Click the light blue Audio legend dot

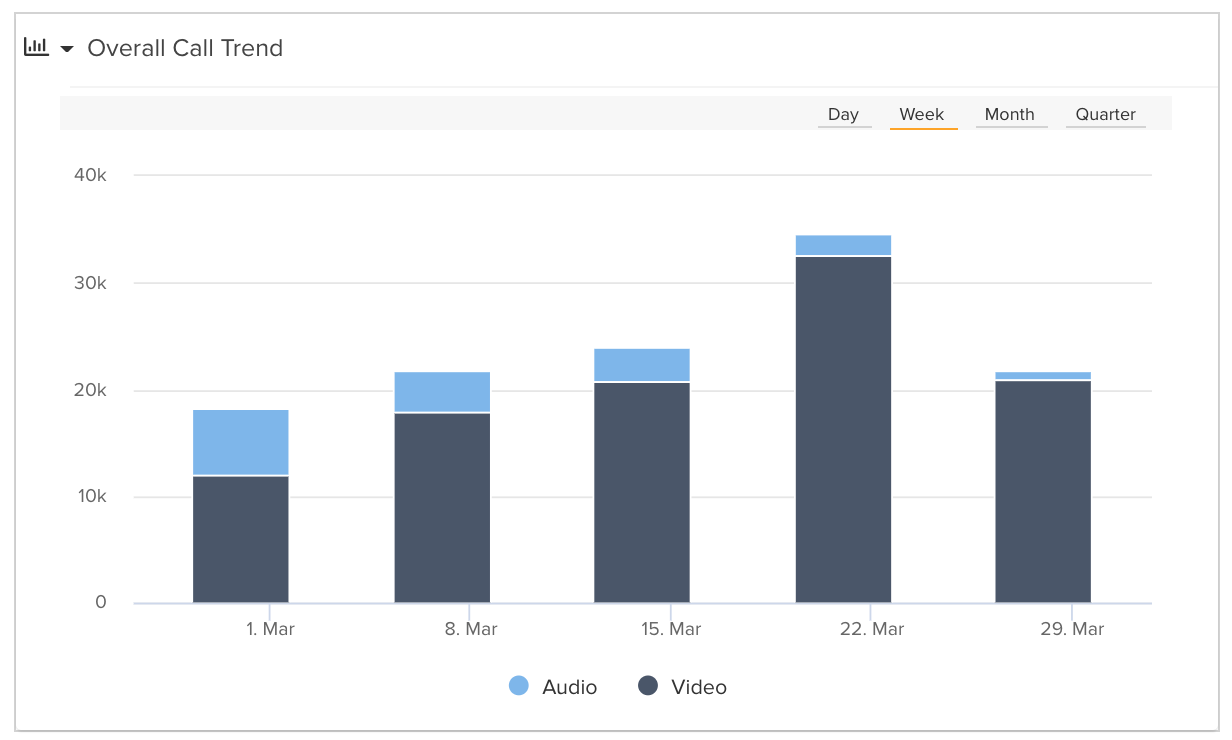point(519,686)
